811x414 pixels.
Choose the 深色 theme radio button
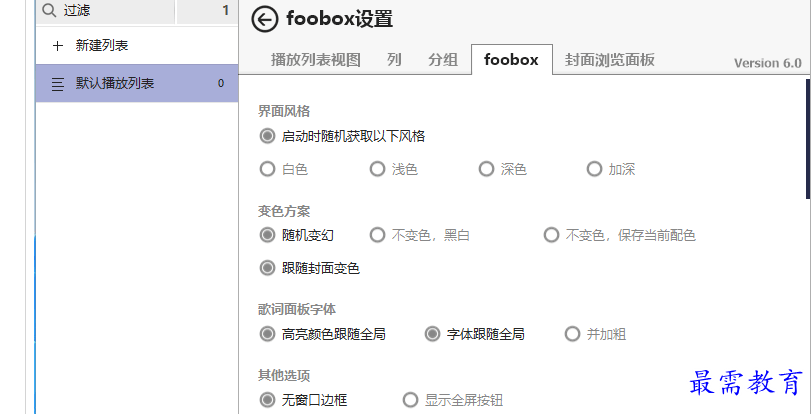coord(486,169)
